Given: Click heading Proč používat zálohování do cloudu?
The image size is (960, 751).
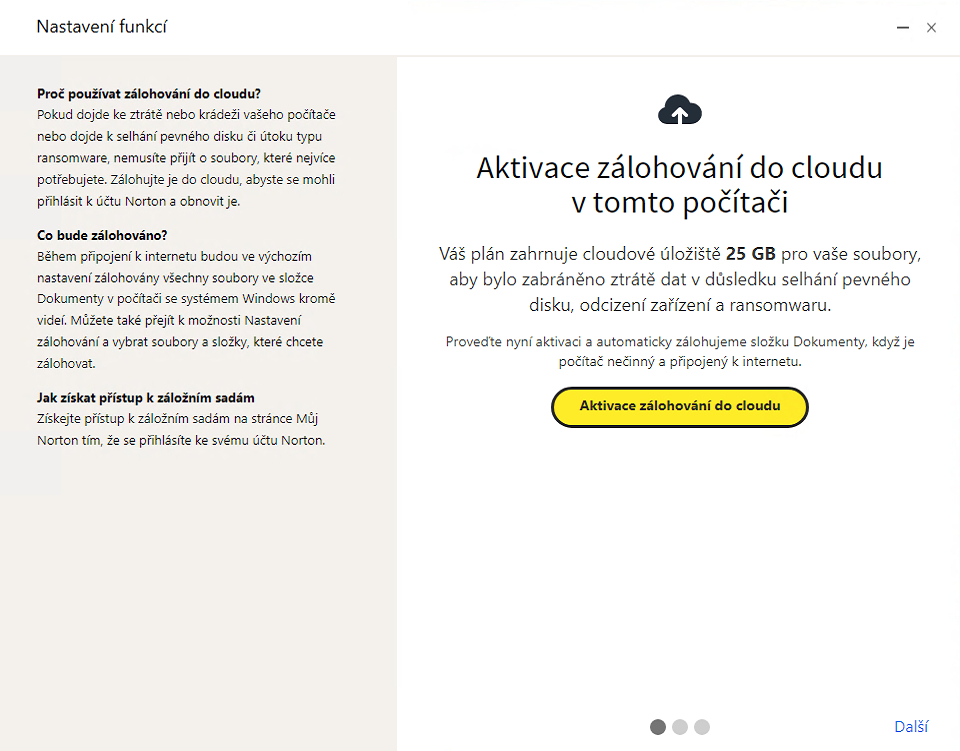Looking at the screenshot, I should pos(149,94).
